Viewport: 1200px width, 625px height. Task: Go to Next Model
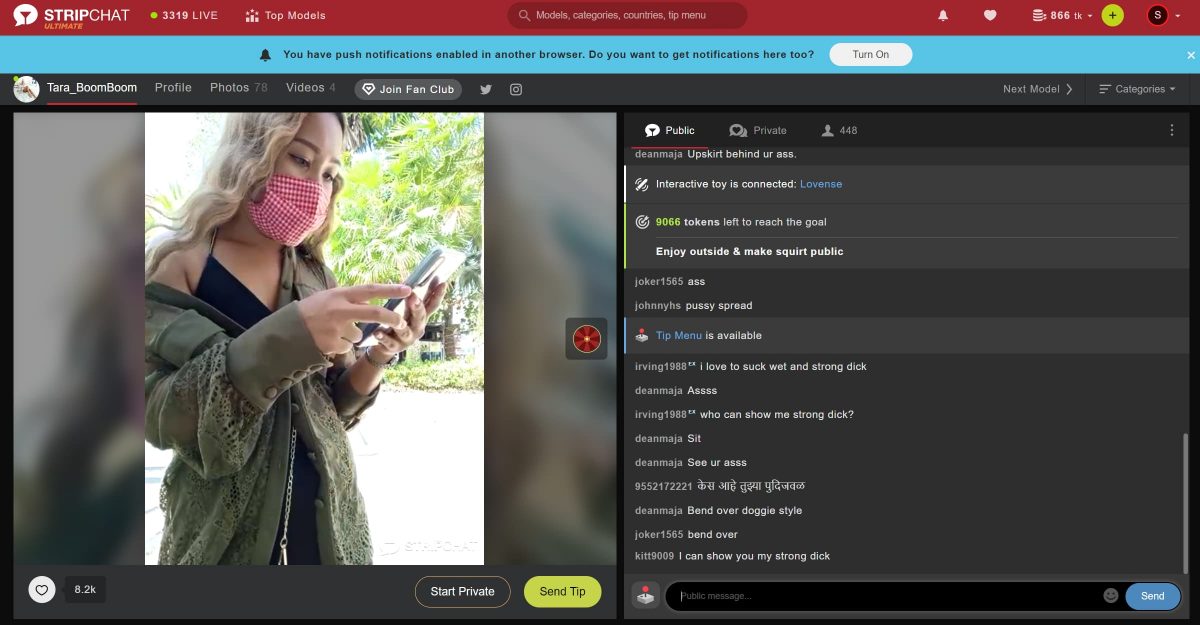click(x=1038, y=89)
